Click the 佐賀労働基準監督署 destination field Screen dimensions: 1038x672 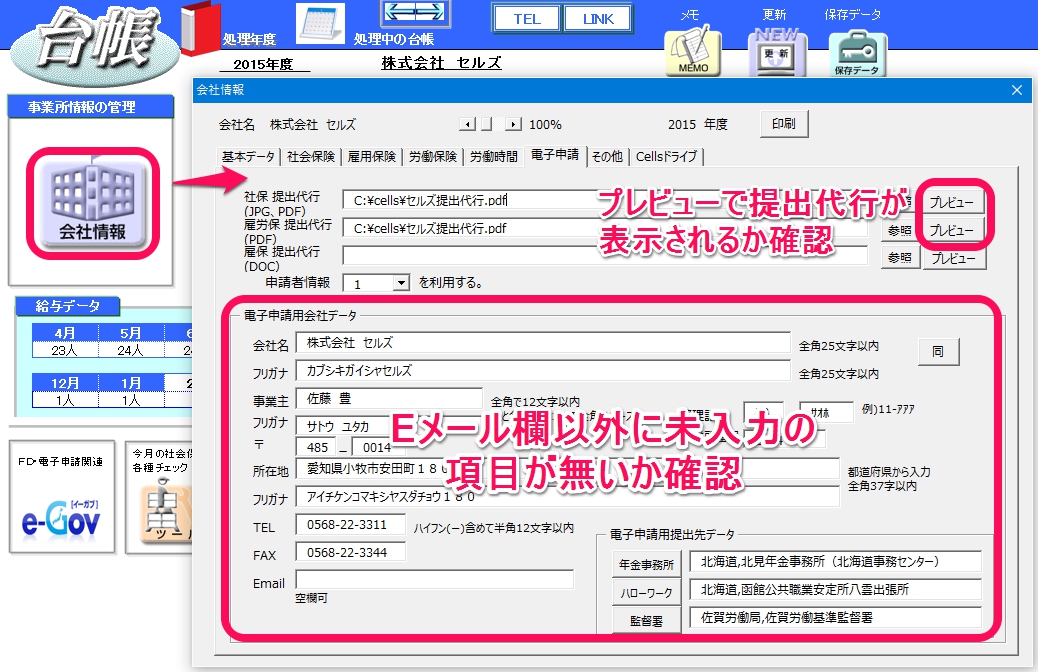835,618
